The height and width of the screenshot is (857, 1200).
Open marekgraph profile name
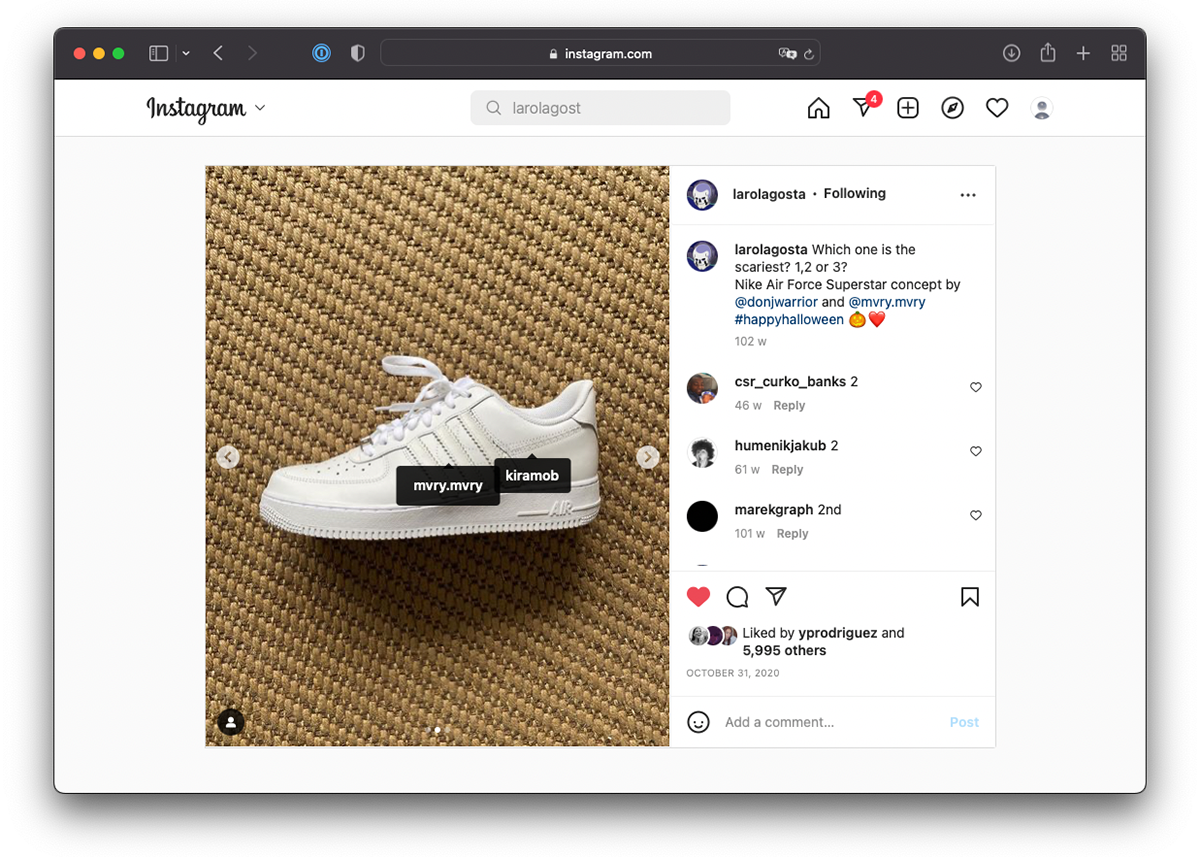[774, 509]
